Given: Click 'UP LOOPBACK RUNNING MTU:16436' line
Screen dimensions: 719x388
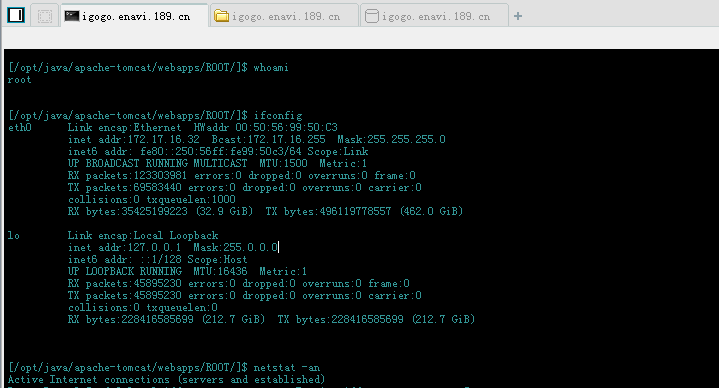Looking at the screenshot, I should (188, 272).
